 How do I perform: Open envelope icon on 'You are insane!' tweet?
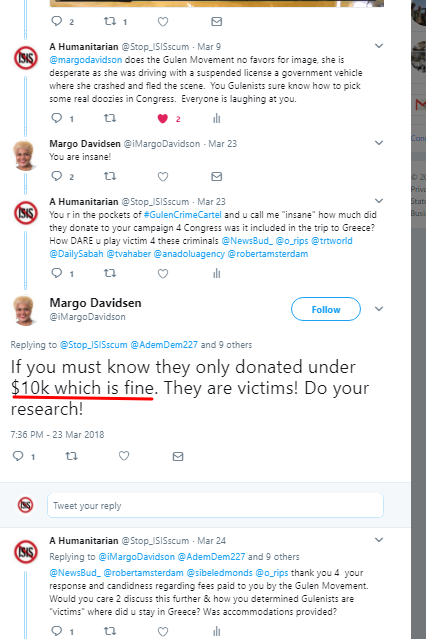pos(216,176)
